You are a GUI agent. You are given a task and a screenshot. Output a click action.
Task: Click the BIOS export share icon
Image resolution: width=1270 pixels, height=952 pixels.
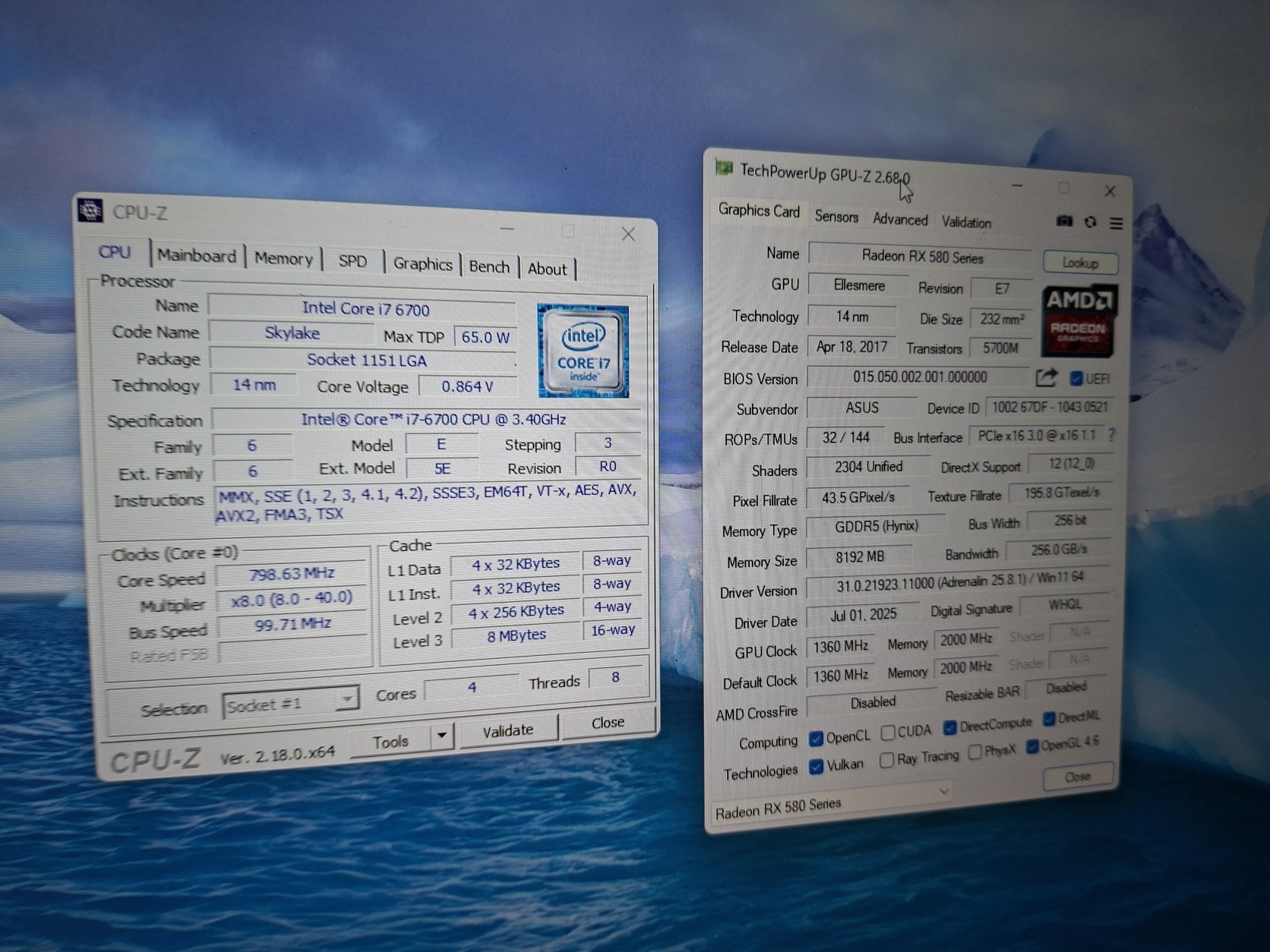click(x=1046, y=377)
